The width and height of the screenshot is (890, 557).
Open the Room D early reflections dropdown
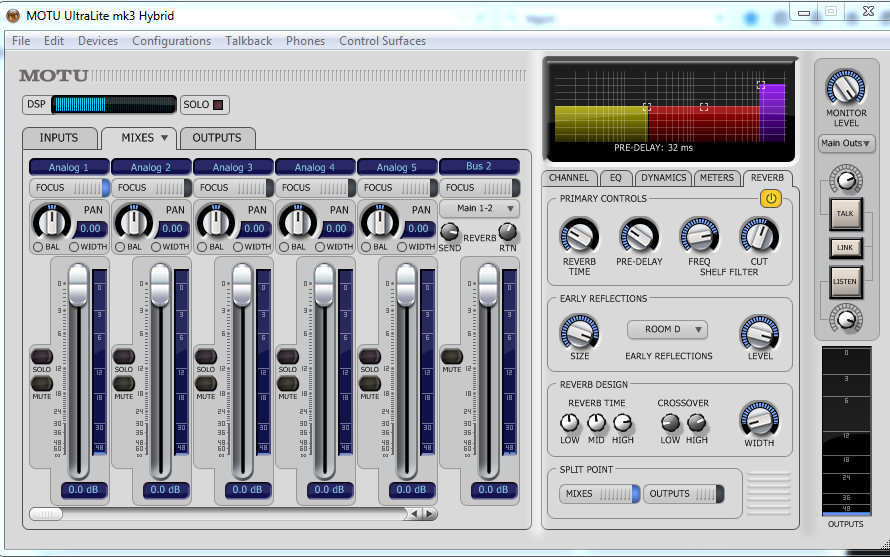[667, 329]
